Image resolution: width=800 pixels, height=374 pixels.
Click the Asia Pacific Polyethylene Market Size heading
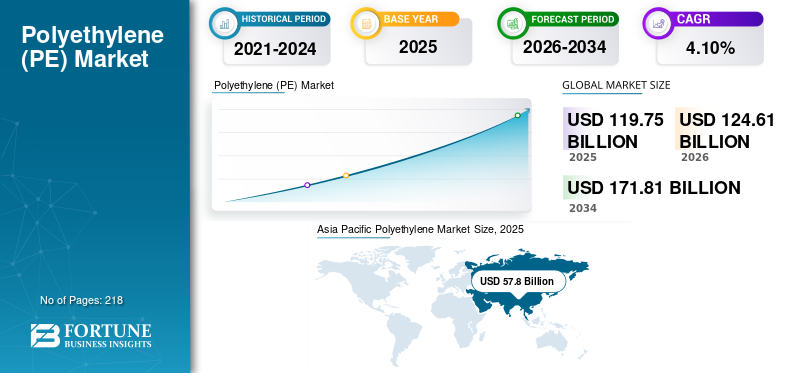[420, 230]
